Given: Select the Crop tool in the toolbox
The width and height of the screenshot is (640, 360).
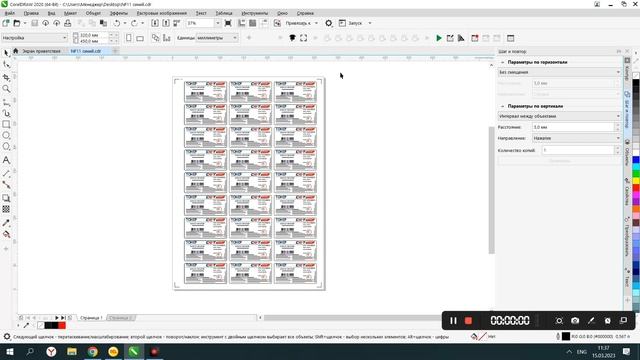Looking at the screenshot, I should click(6, 77).
